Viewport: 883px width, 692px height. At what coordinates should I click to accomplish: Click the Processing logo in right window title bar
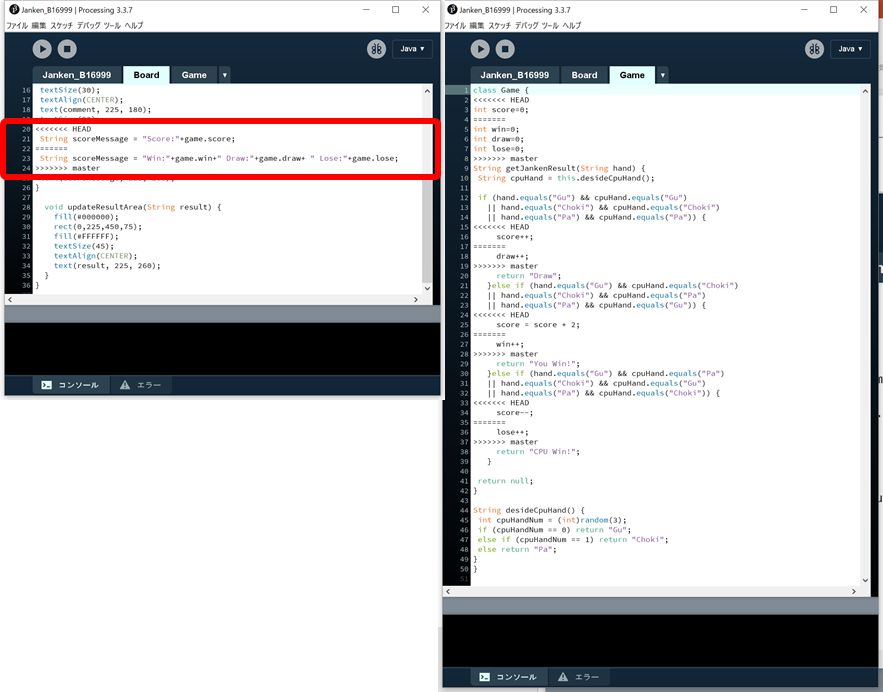click(450, 9)
